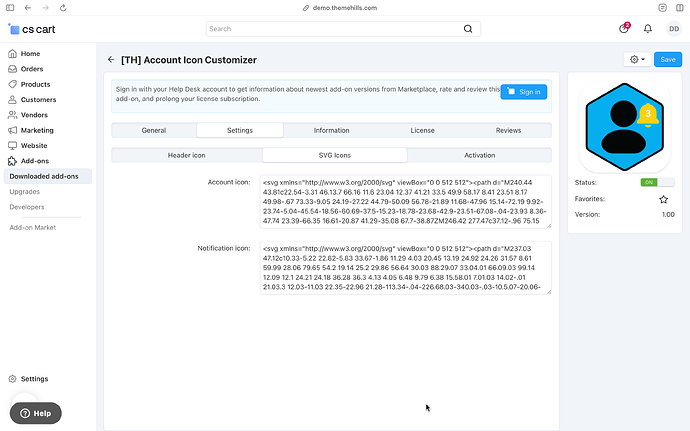Open Orders from the sidebar

tap(32, 69)
